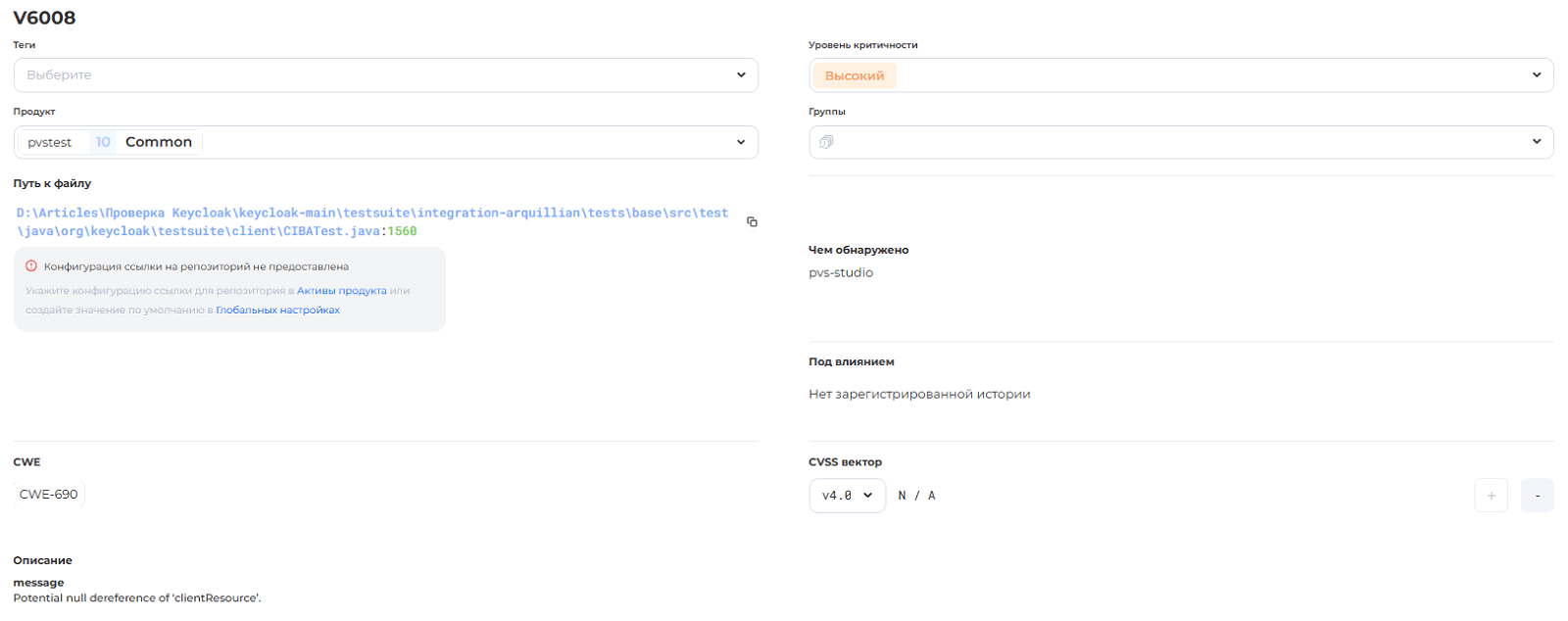Select the Высокий criticality badge

[x=855, y=75]
